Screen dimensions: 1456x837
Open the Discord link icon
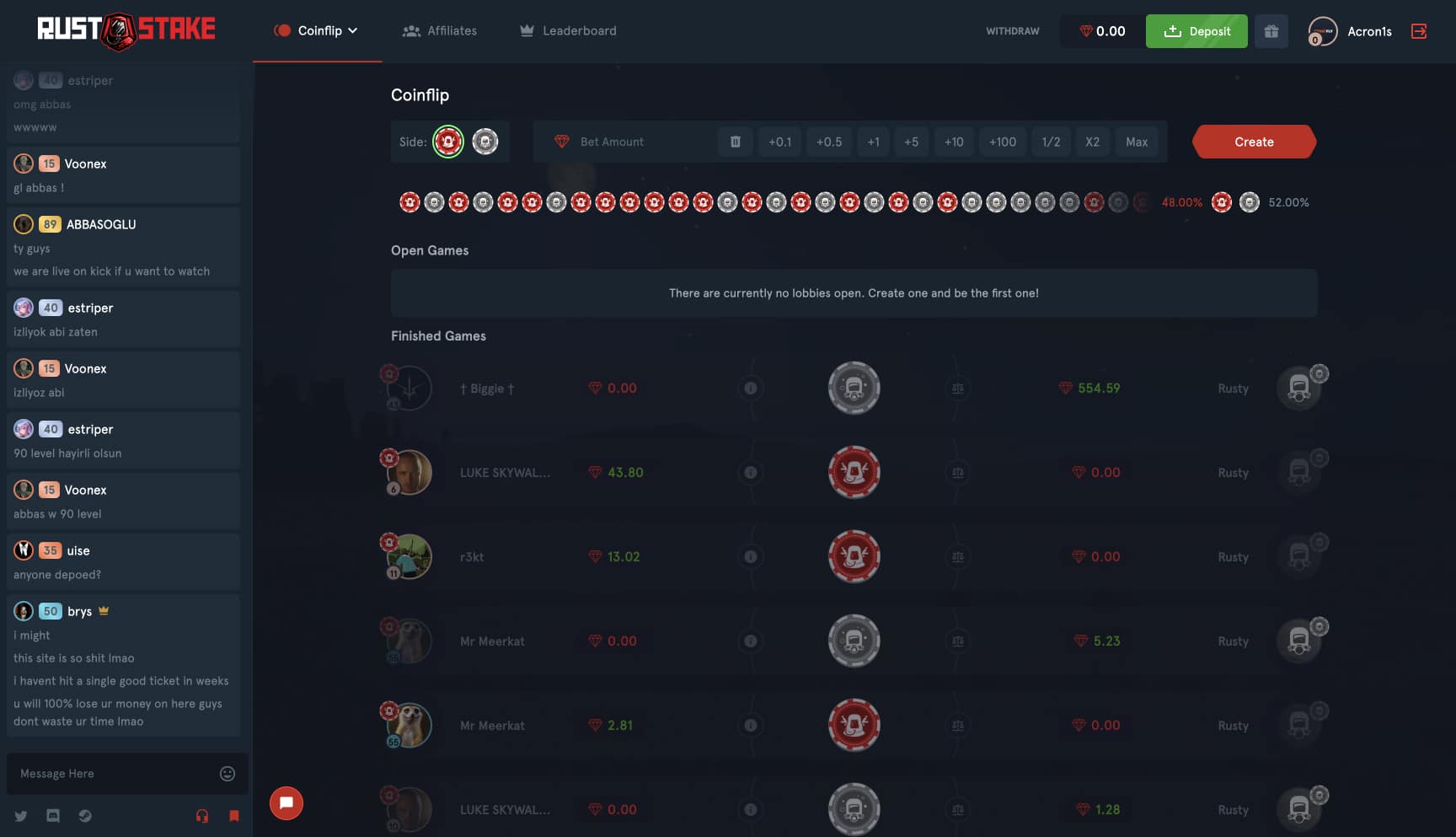53,816
